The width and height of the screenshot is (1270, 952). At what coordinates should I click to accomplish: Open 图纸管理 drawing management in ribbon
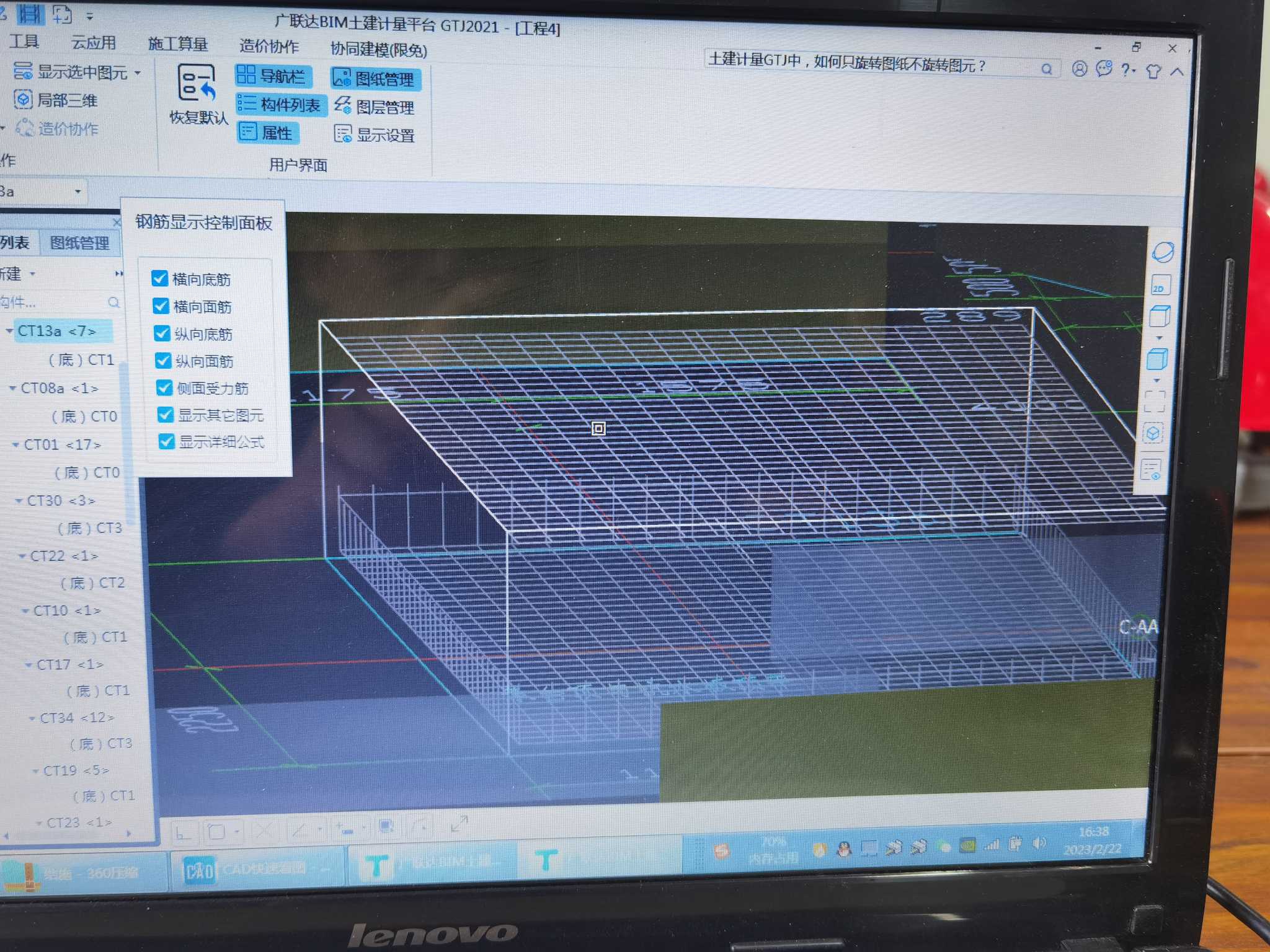pos(375,79)
